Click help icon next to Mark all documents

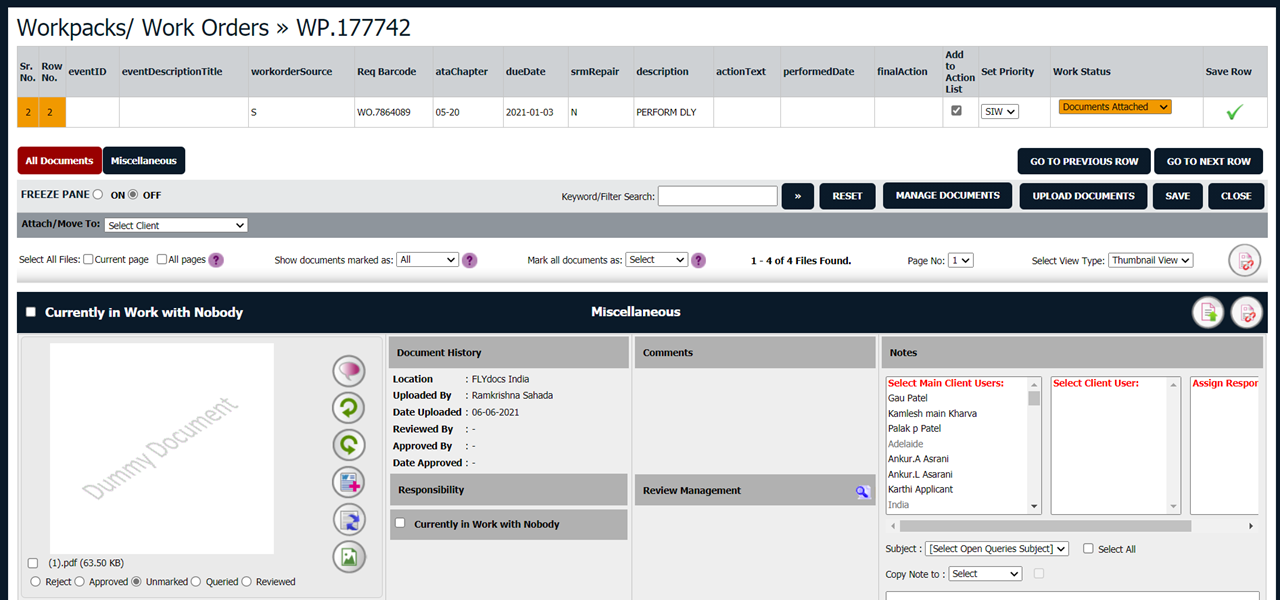click(x=699, y=260)
